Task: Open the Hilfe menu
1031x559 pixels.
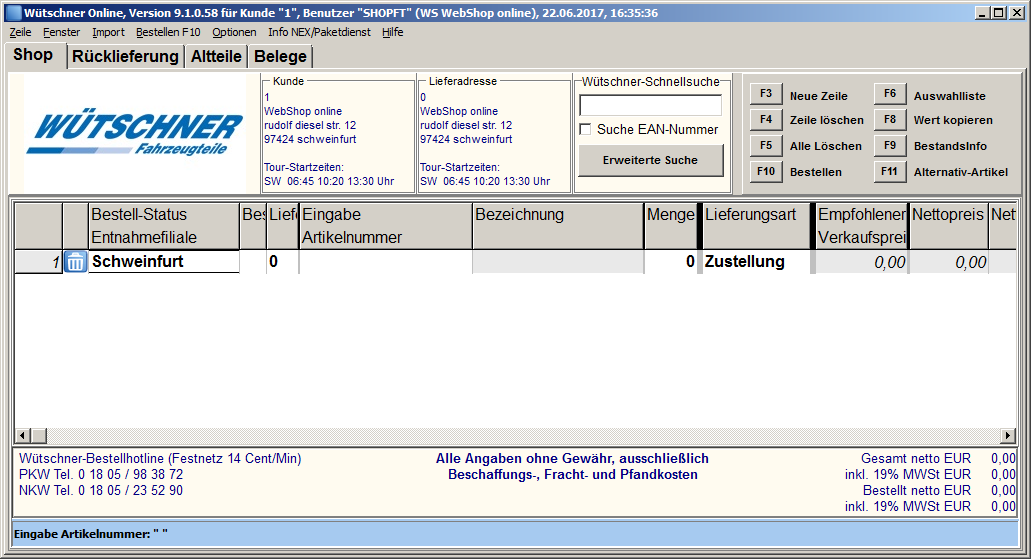Action: (x=393, y=32)
